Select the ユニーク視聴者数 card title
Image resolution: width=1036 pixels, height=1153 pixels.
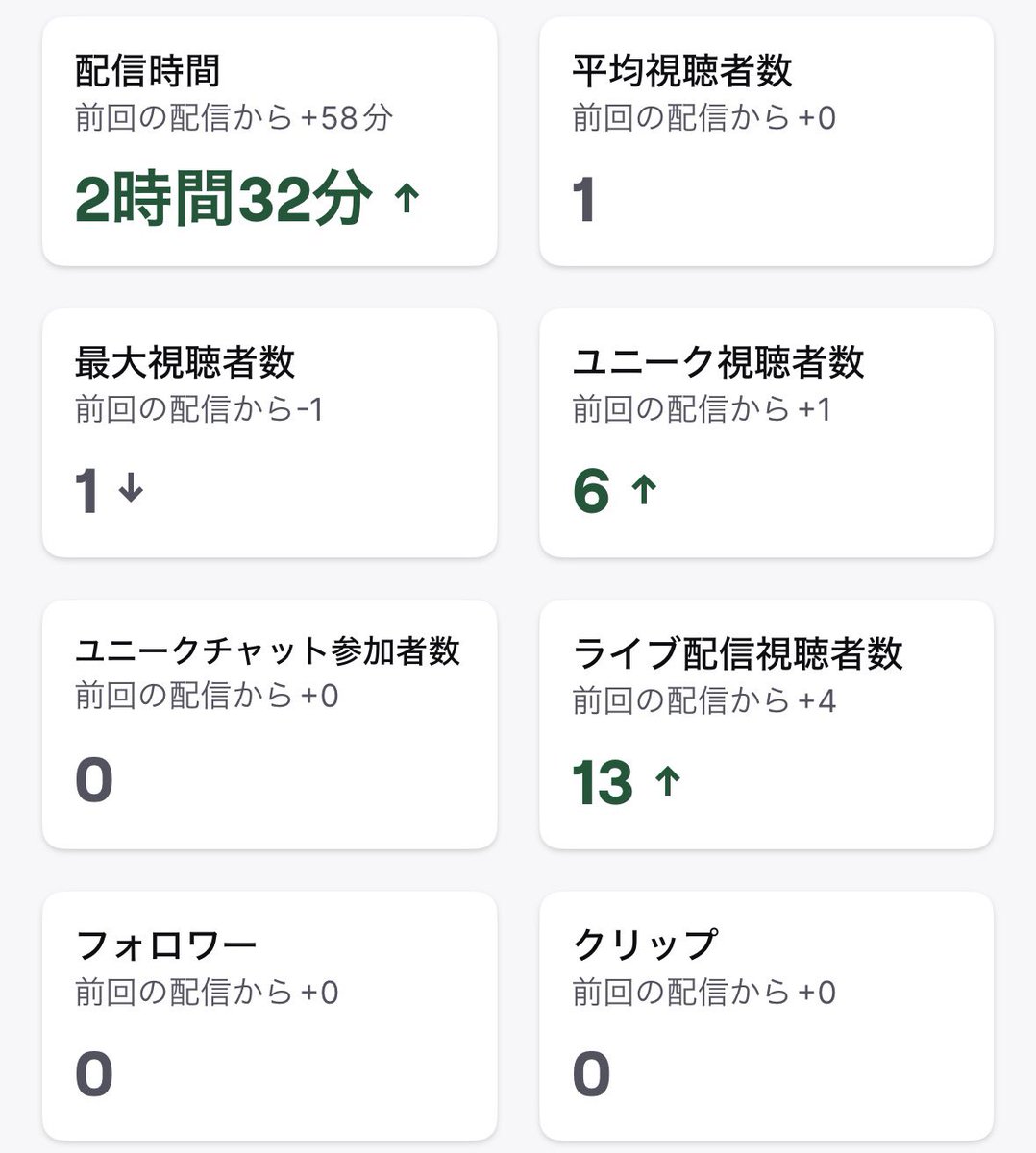(718, 363)
